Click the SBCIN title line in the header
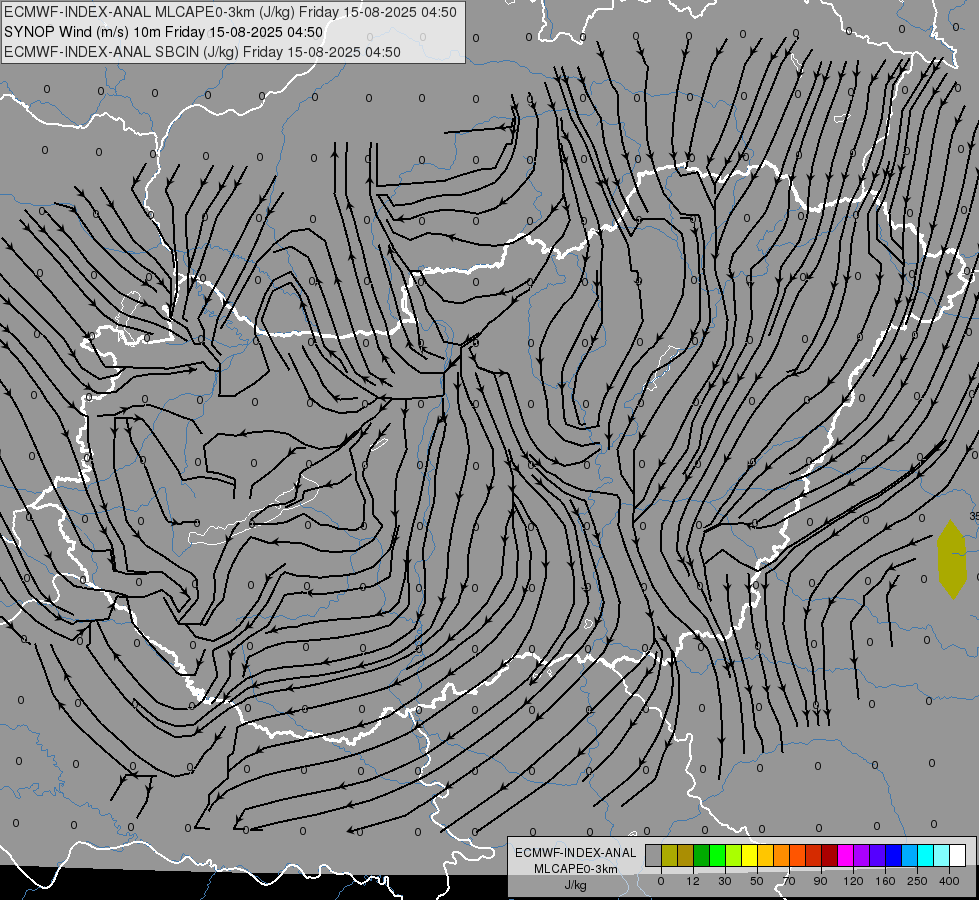The width and height of the screenshot is (979, 900). pyautogui.click(x=202, y=52)
